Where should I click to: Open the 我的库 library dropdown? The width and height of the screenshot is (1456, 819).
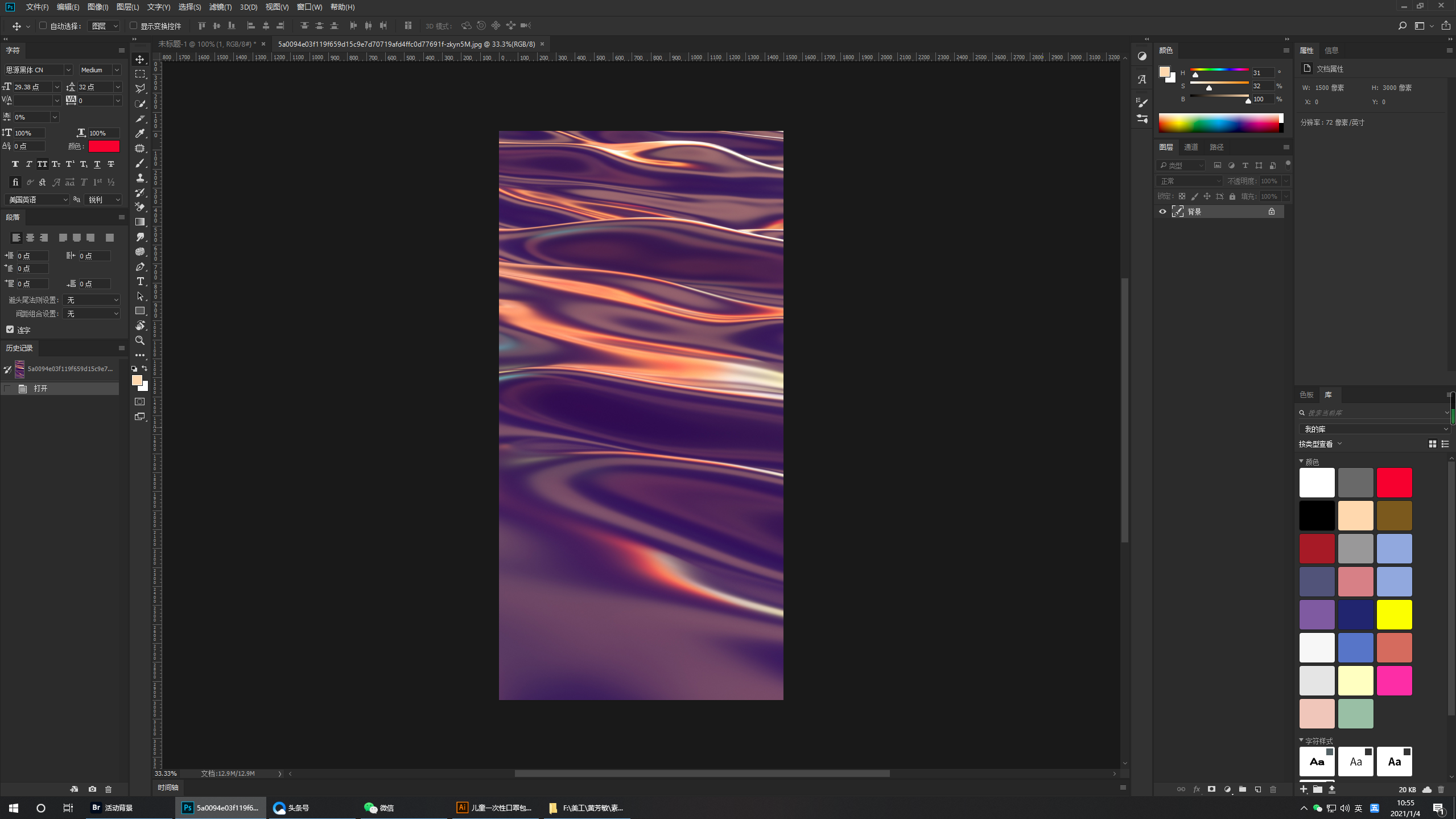pyautogui.click(x=1374, y=429)
